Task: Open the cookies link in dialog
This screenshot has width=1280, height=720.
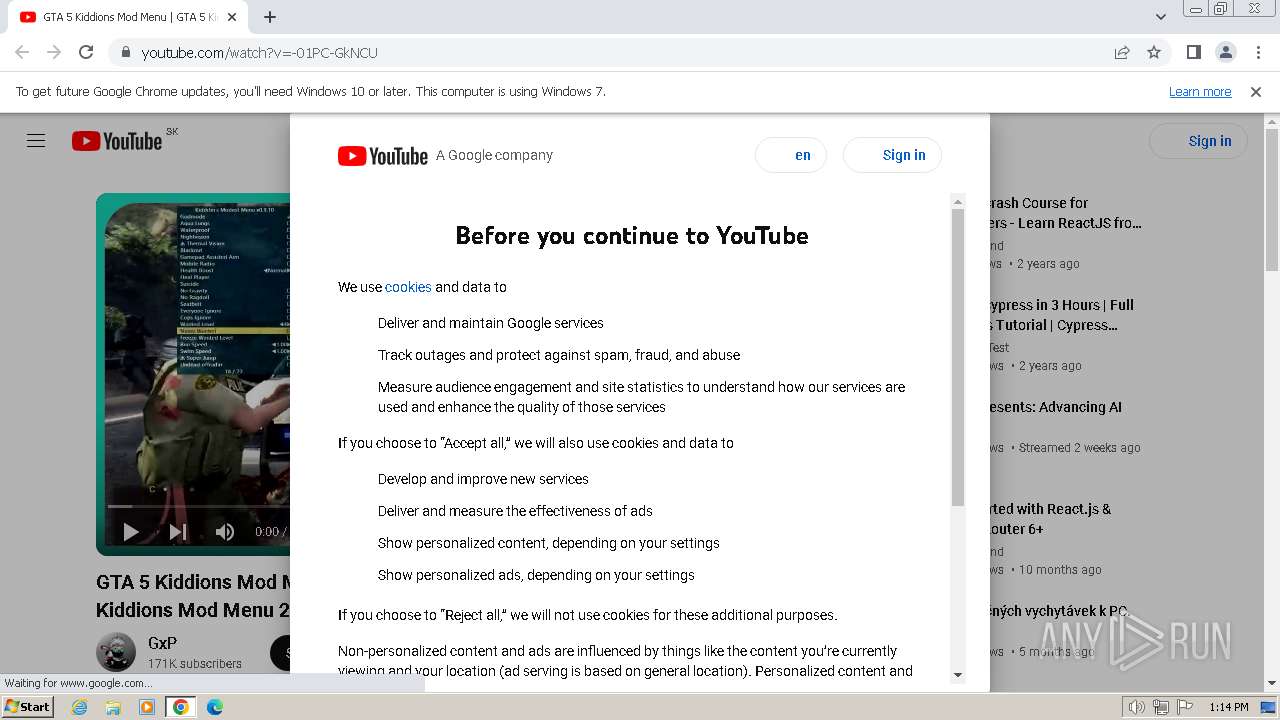Action: (x=408, y=287)
